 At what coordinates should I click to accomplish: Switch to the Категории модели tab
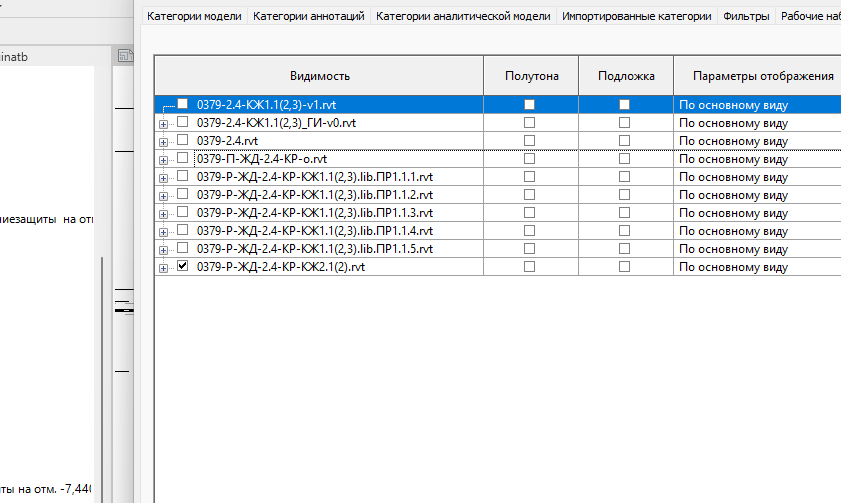(194, 16)
